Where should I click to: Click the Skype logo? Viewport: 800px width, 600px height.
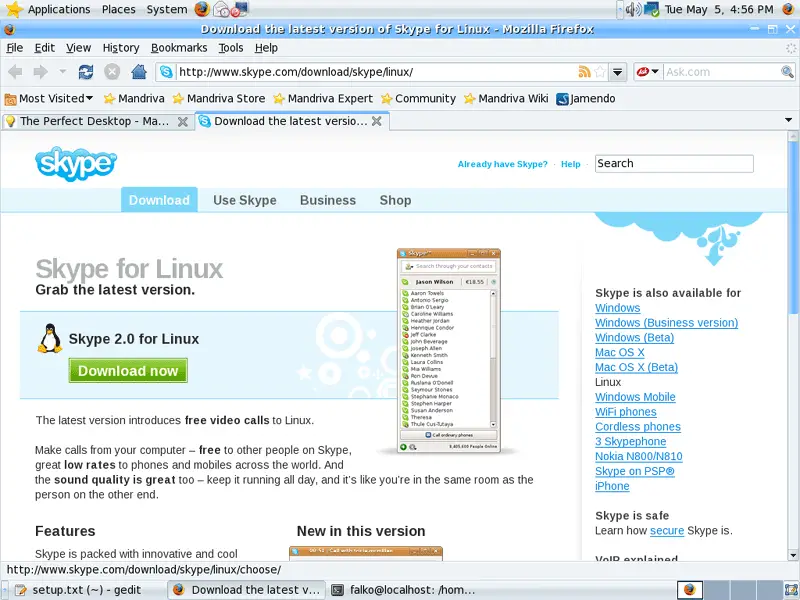[x=76, y=164]
